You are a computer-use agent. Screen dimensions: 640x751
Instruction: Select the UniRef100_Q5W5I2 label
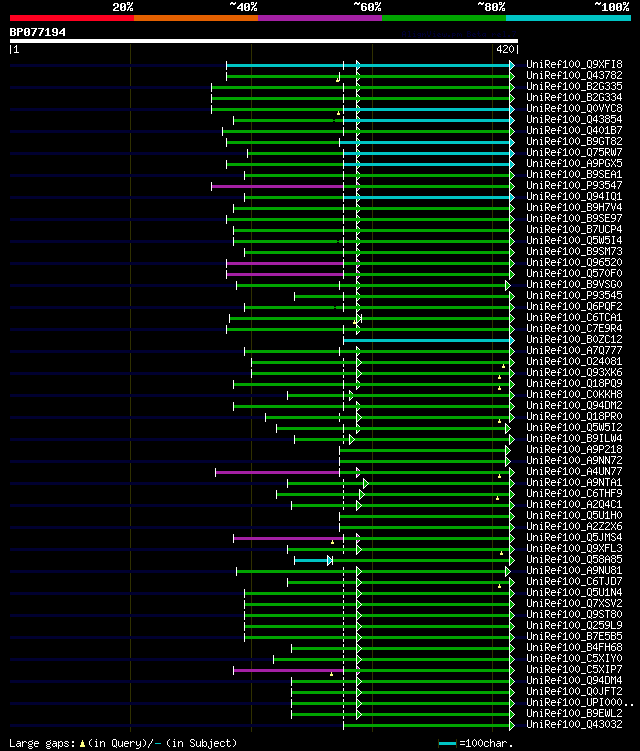574,428
